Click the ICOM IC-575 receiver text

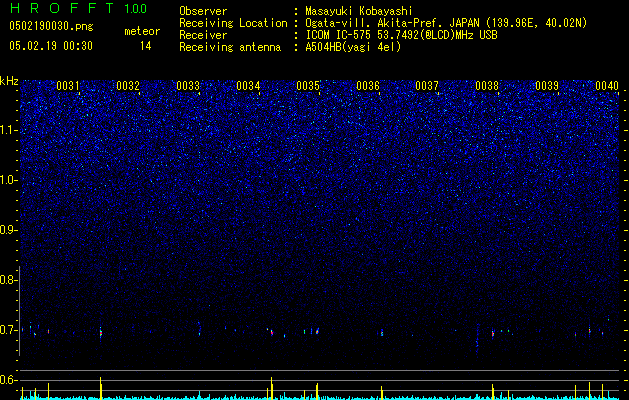click(401, 35)
